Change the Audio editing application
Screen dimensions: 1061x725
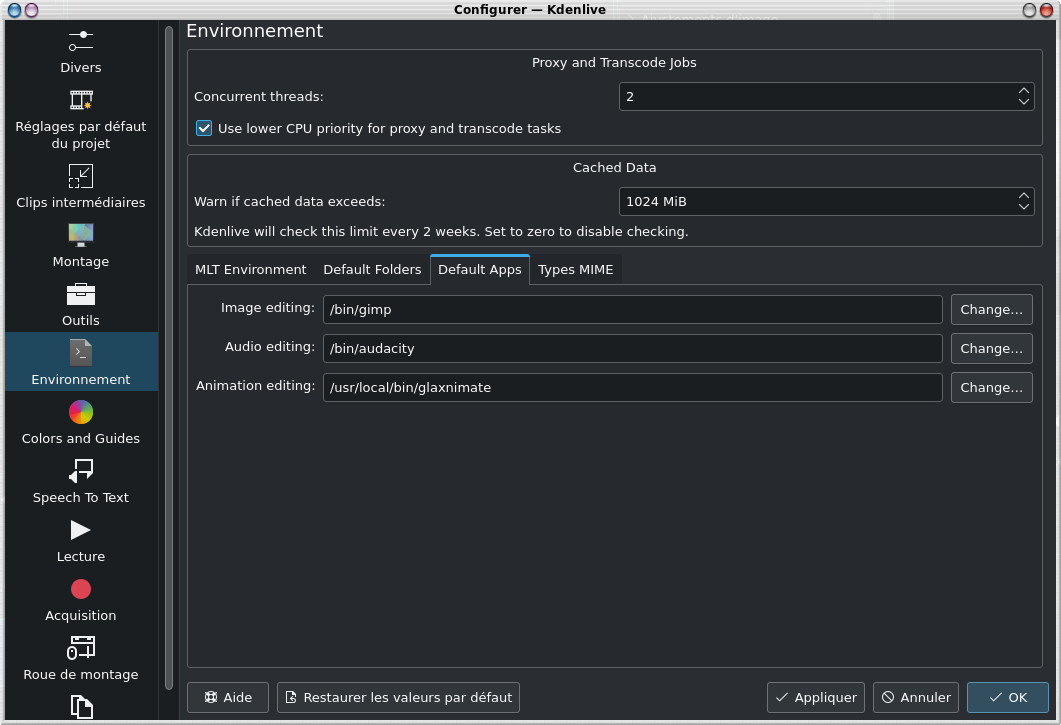click(991, 348)
